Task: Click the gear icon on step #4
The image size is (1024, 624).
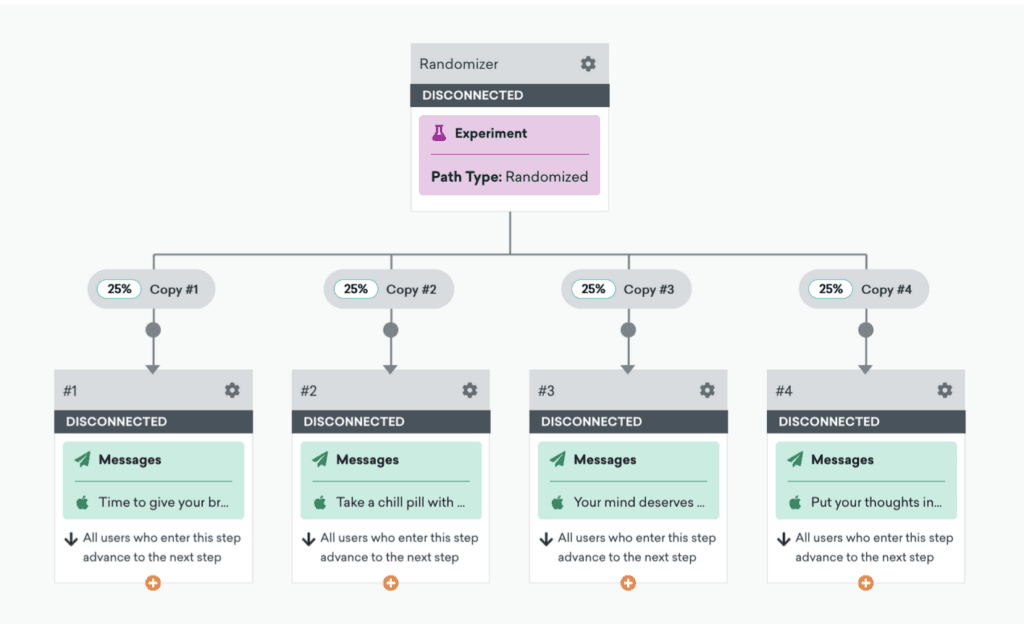Action: 944,390
